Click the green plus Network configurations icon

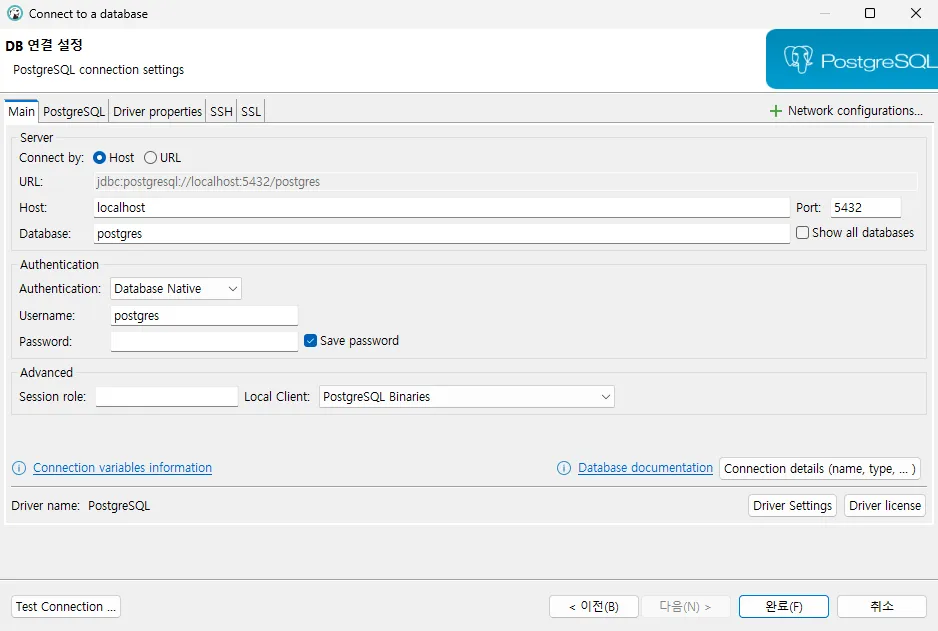pos(775,110)
